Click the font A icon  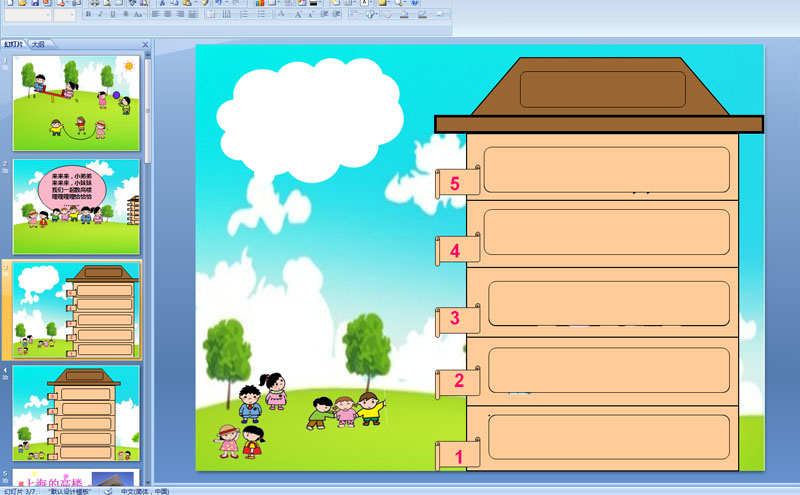[x=281, y=14]
